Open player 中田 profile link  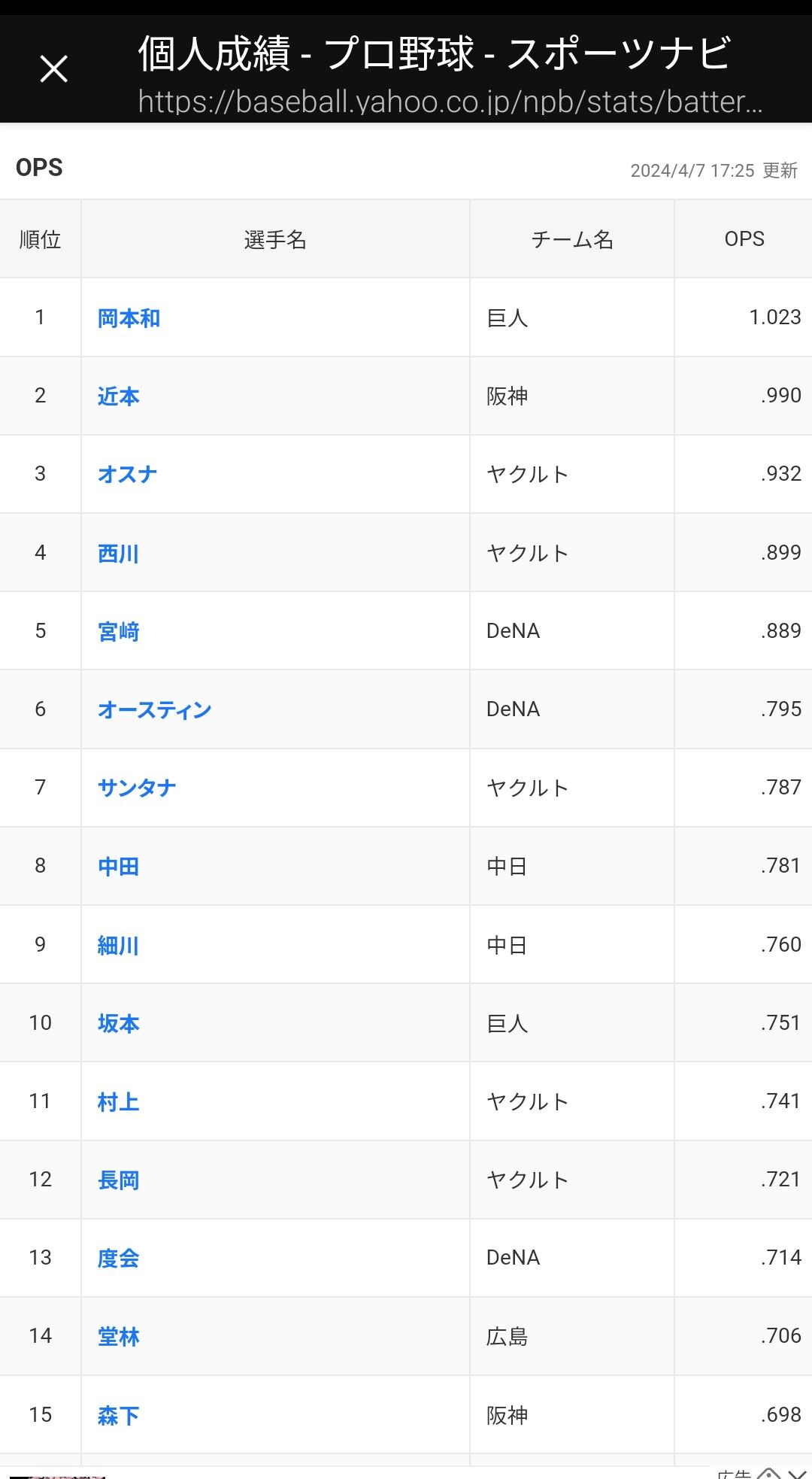pyautogui.click(x=118, y=867)
